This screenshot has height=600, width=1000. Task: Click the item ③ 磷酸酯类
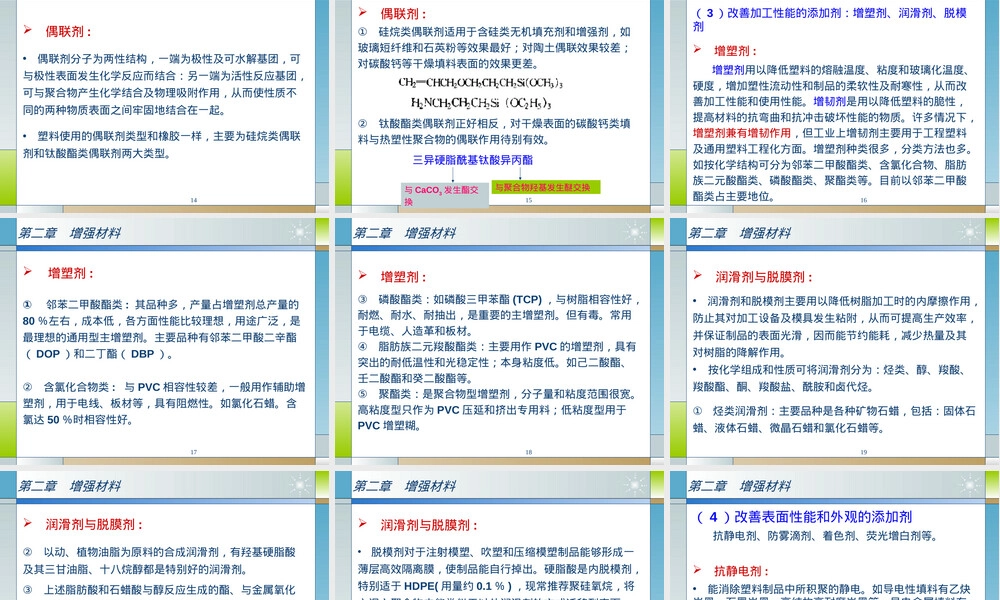pos(390,299)
